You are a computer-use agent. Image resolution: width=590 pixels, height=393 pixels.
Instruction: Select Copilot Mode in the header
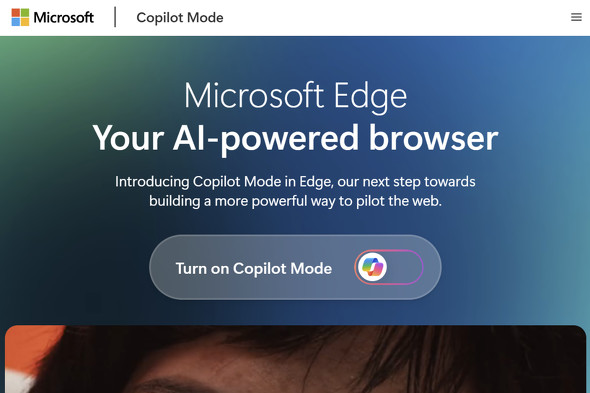coord(180,18)
